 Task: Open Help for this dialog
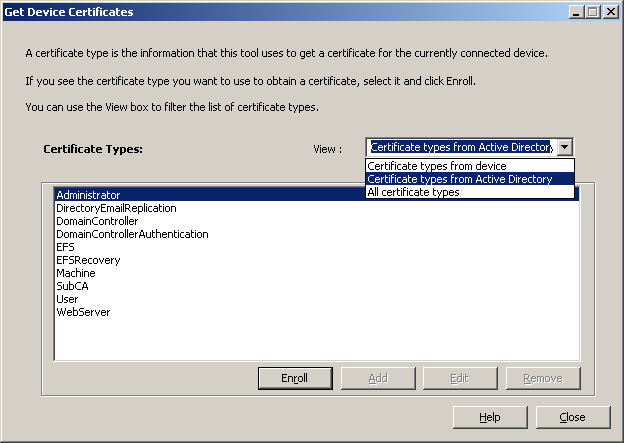[x=490, y=417]
